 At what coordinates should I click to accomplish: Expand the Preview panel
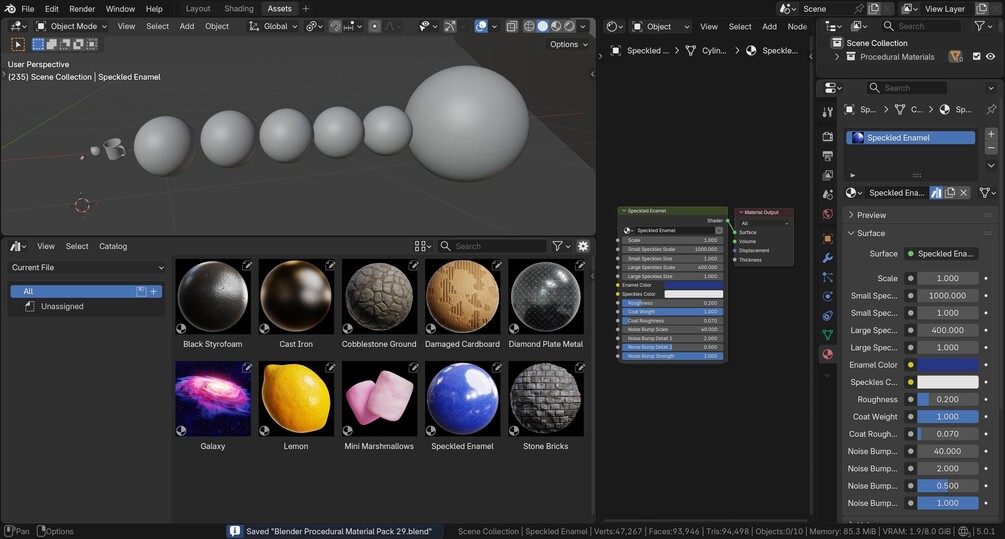871,215
